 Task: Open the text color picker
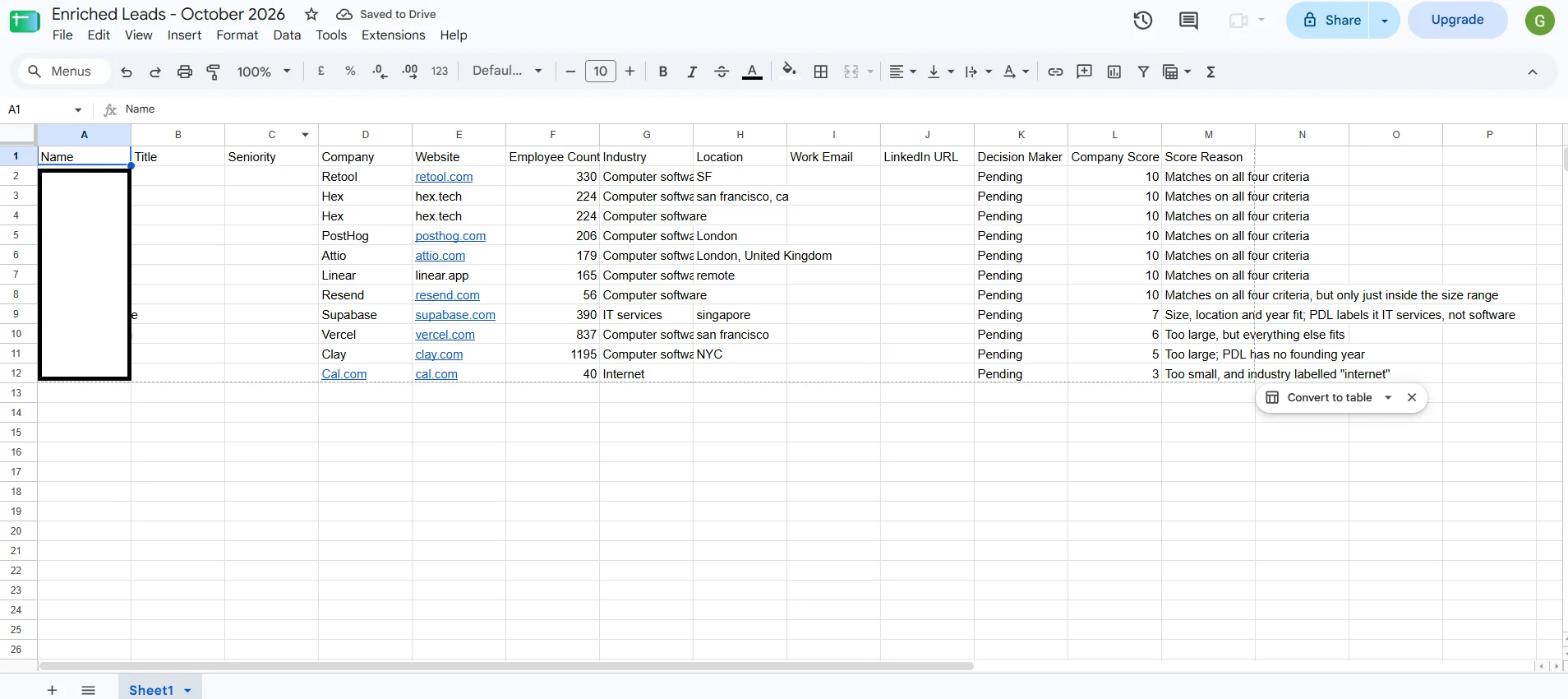[752, 72]
